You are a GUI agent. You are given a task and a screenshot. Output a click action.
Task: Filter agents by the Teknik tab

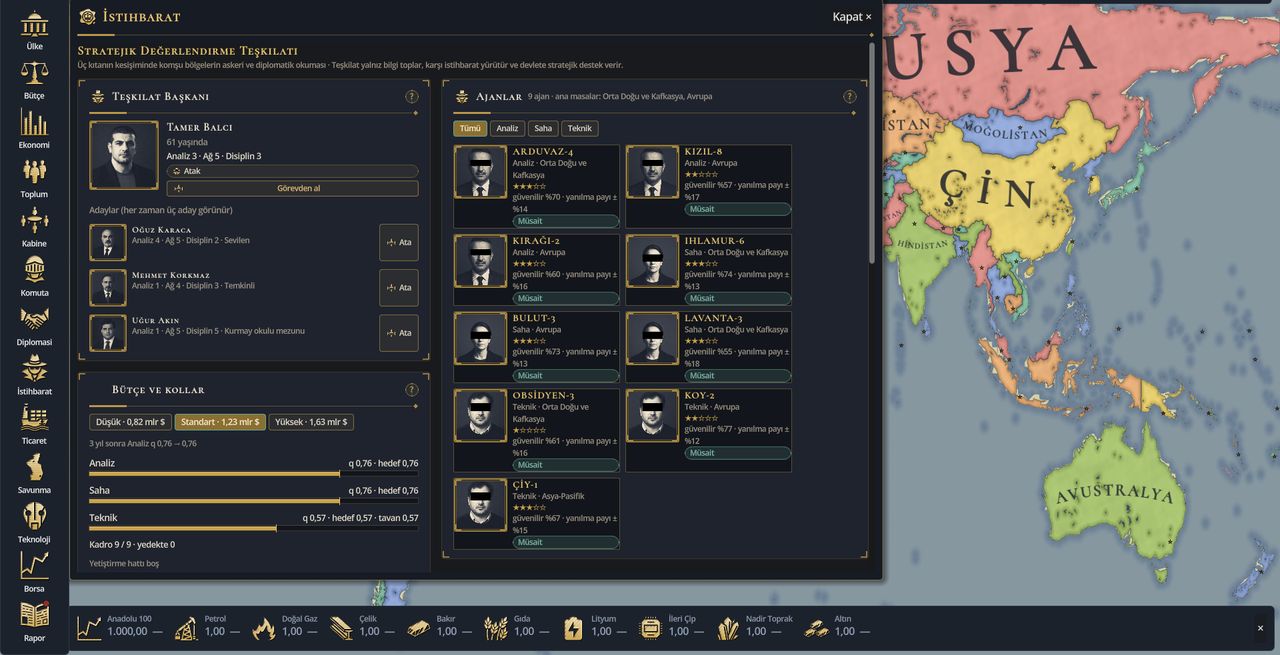(x=580, y=128)
